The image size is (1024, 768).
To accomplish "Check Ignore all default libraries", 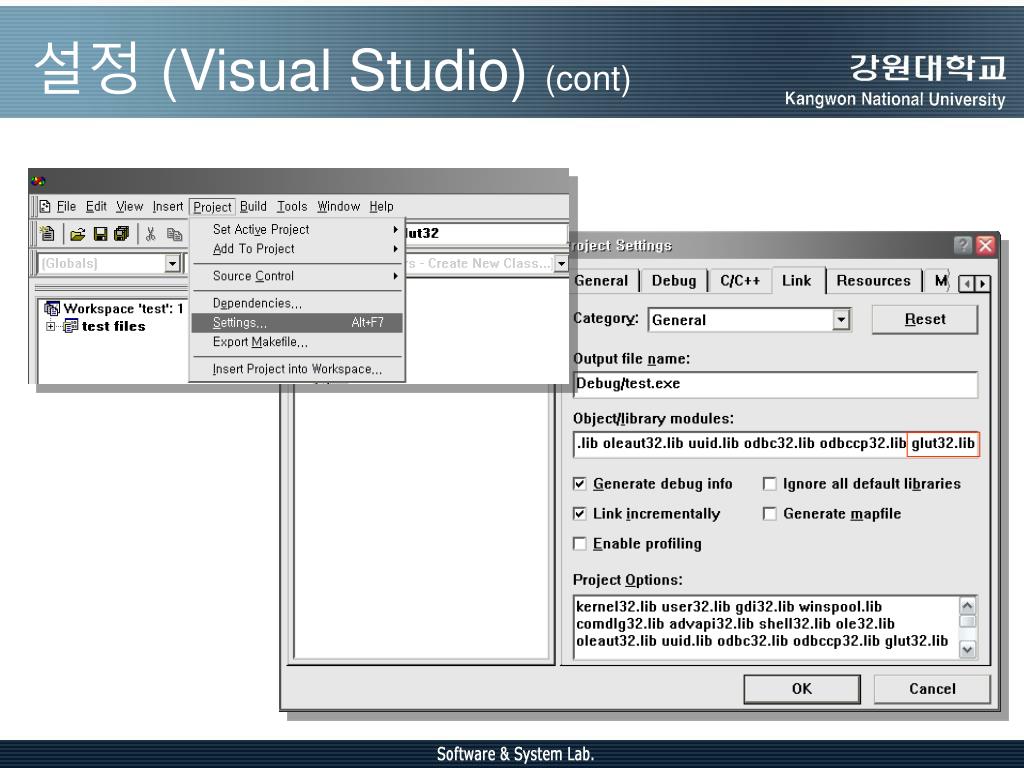I will 770,484.
